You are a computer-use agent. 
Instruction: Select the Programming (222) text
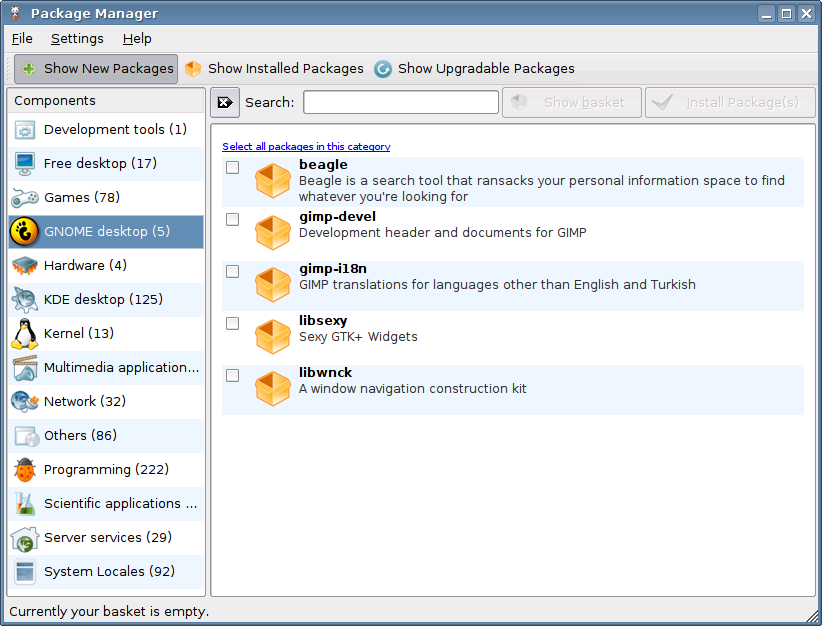pos(106,470)
